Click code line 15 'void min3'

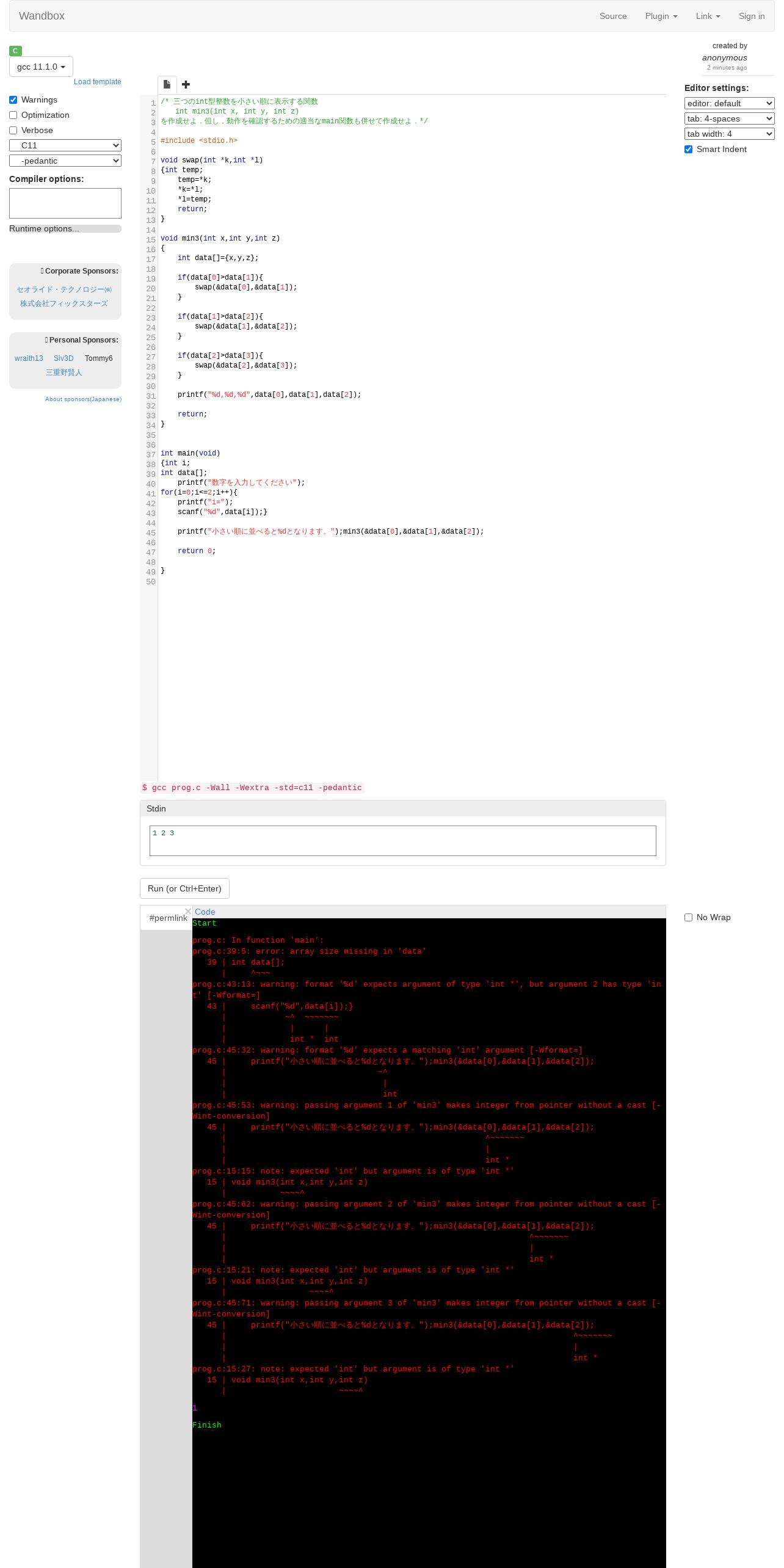[x=220, y=238]
